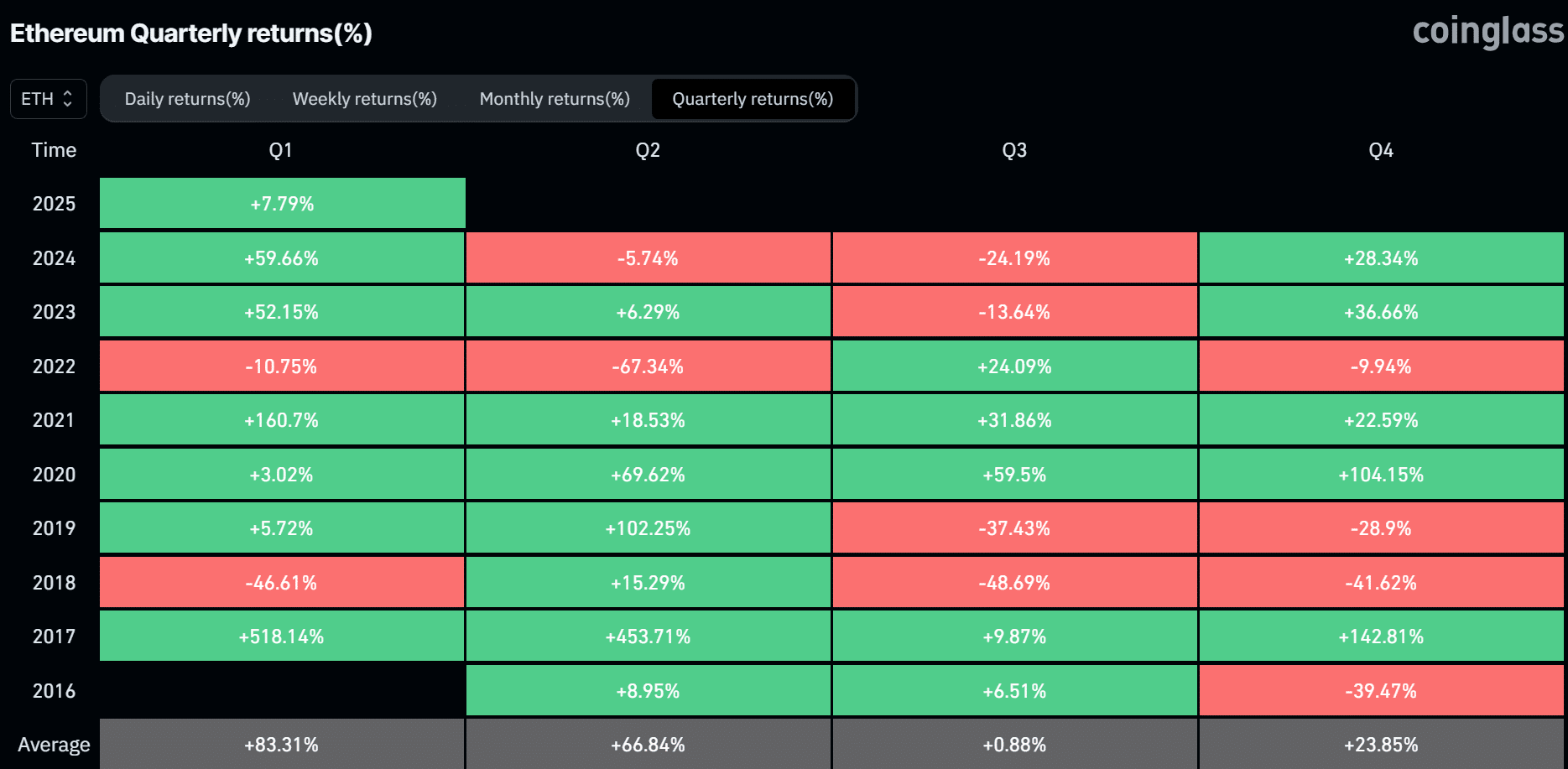1568x769 pixels.
Task: Select the 2020 Q3 cell +59.5%
Action: (x=1015, y=474)
